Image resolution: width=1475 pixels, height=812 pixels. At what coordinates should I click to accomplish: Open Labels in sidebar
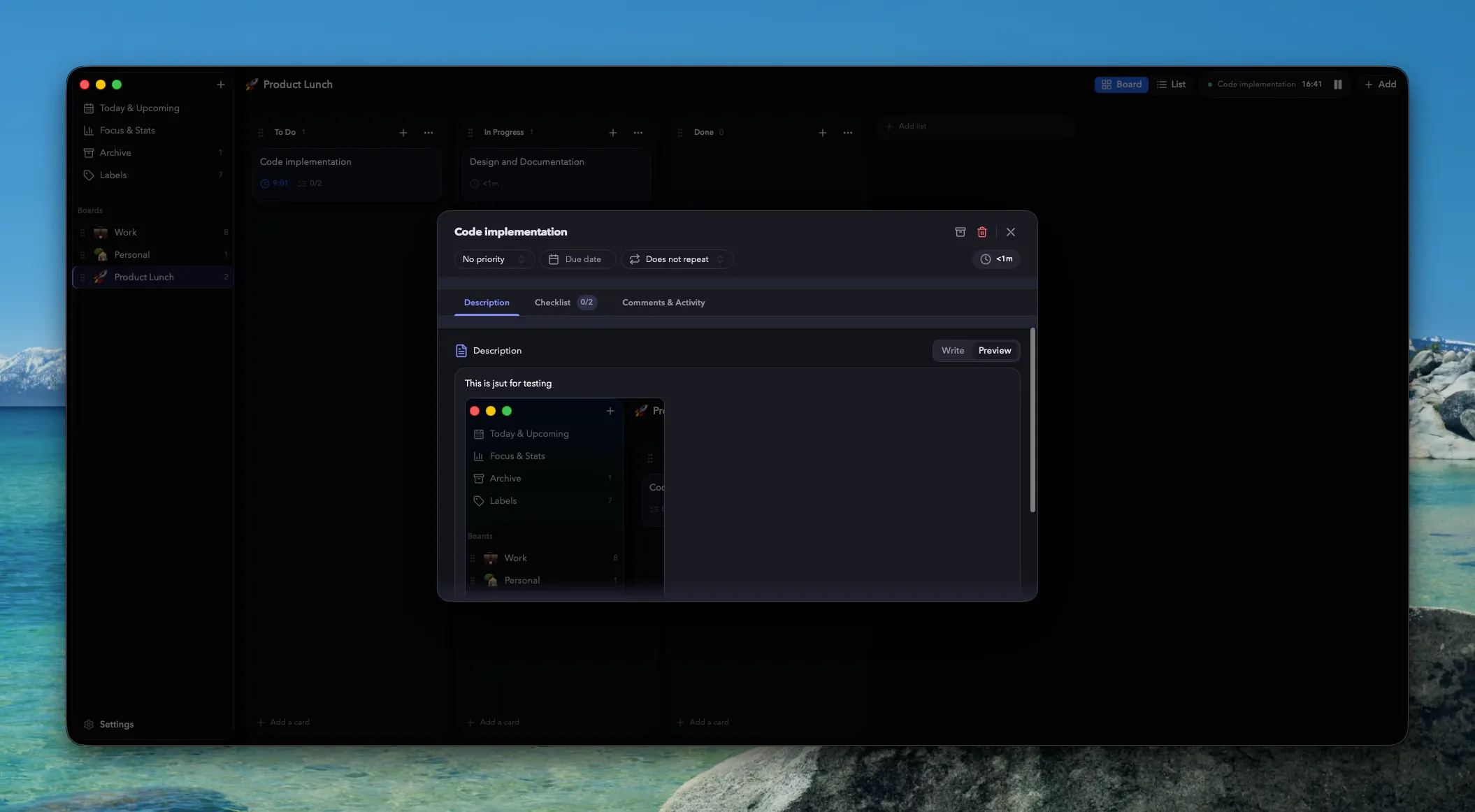click(152, 175)
